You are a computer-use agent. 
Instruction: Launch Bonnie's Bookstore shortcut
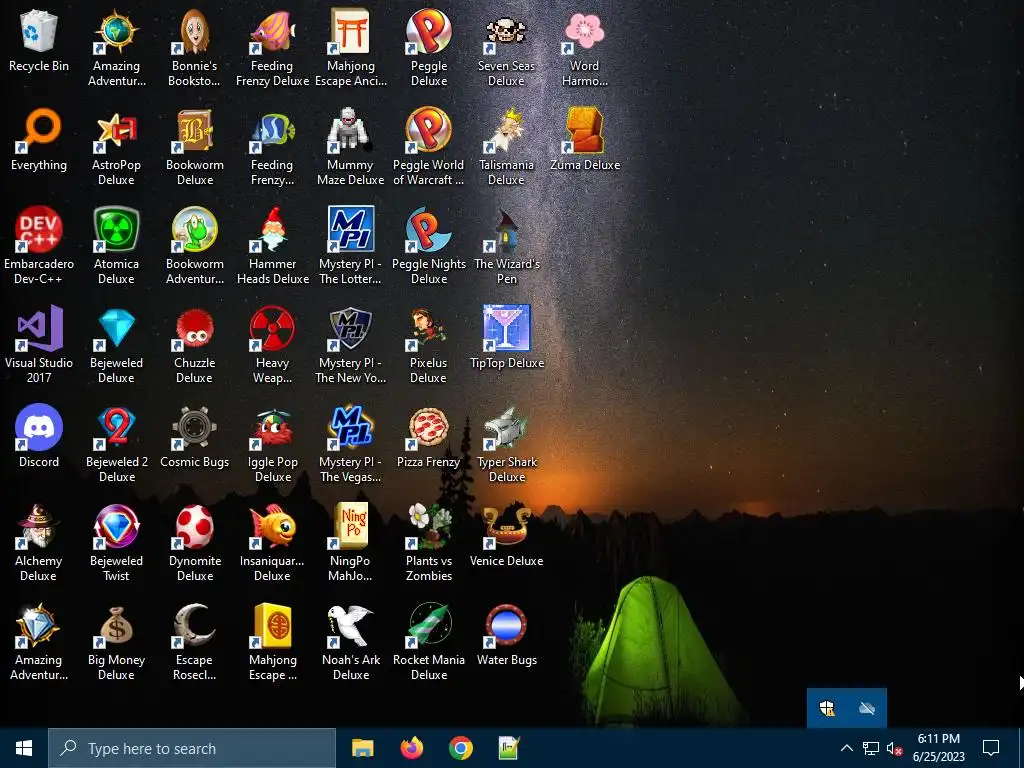[x=195, y=31]
